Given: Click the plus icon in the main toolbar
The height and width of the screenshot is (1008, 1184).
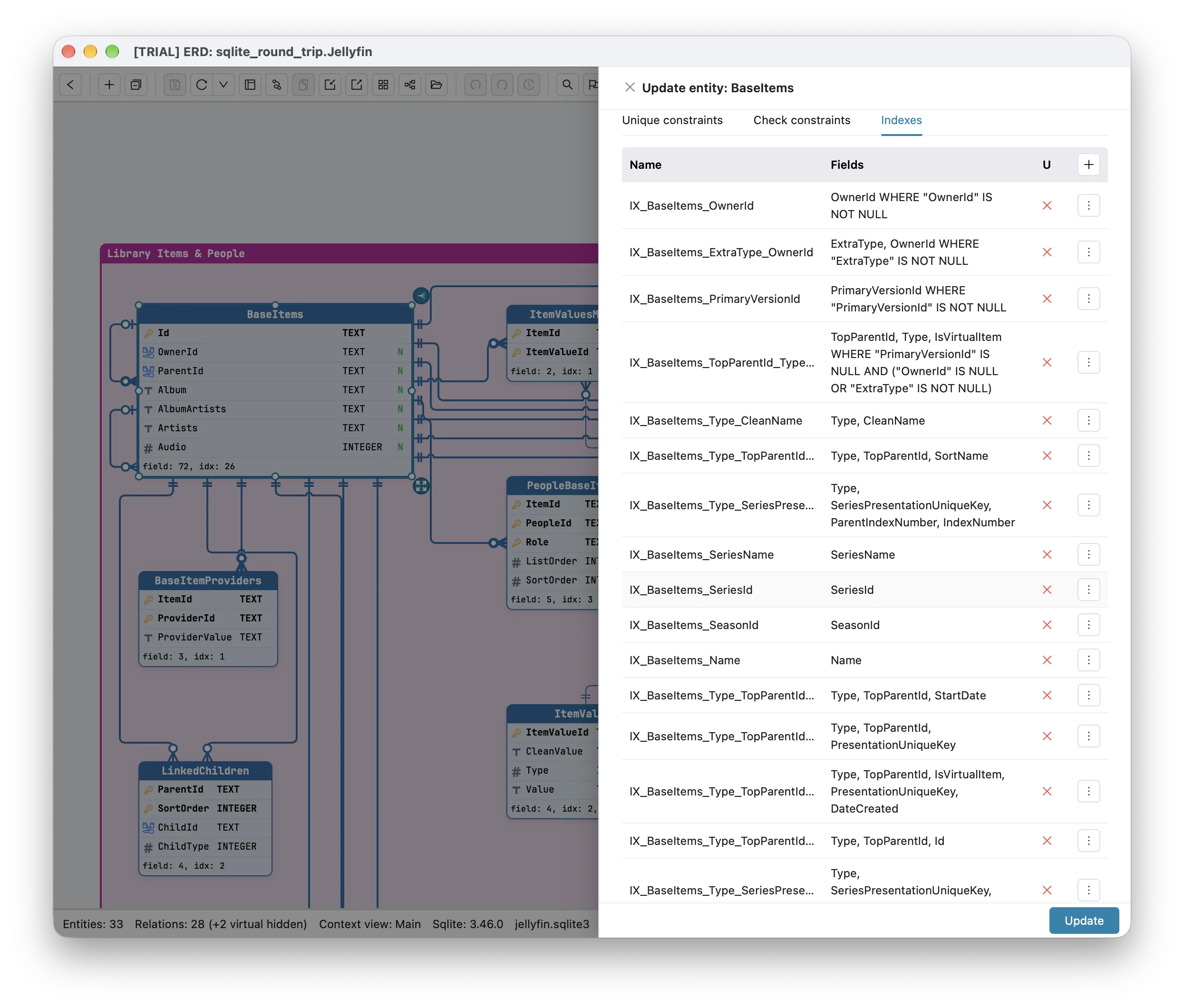Looking at the screenshot, I should click(x=109, y=85).
